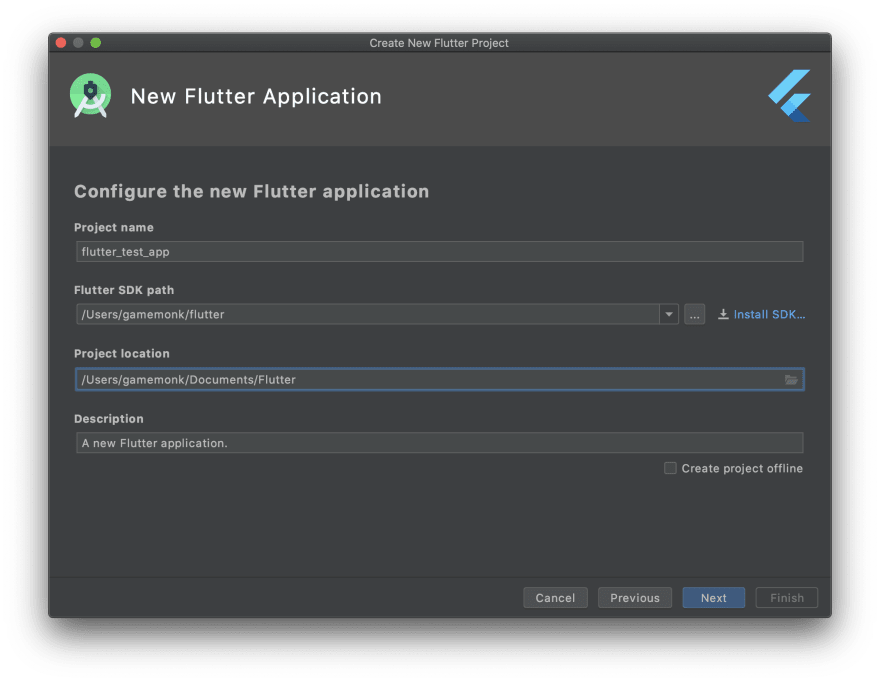This screenshot has width=880, height=682.
Task: Proceed with the Next button
Action: [x=713, y=598]
